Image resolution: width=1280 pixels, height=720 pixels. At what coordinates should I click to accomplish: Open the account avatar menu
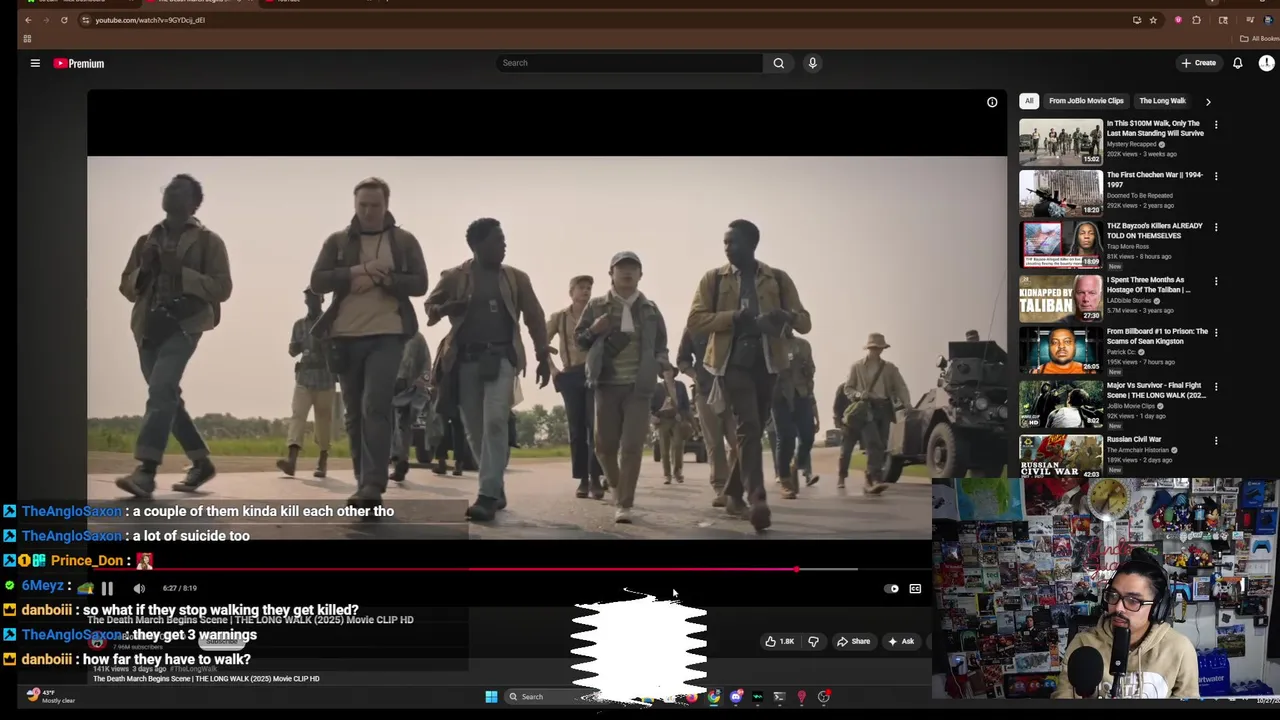[1266, 63]
